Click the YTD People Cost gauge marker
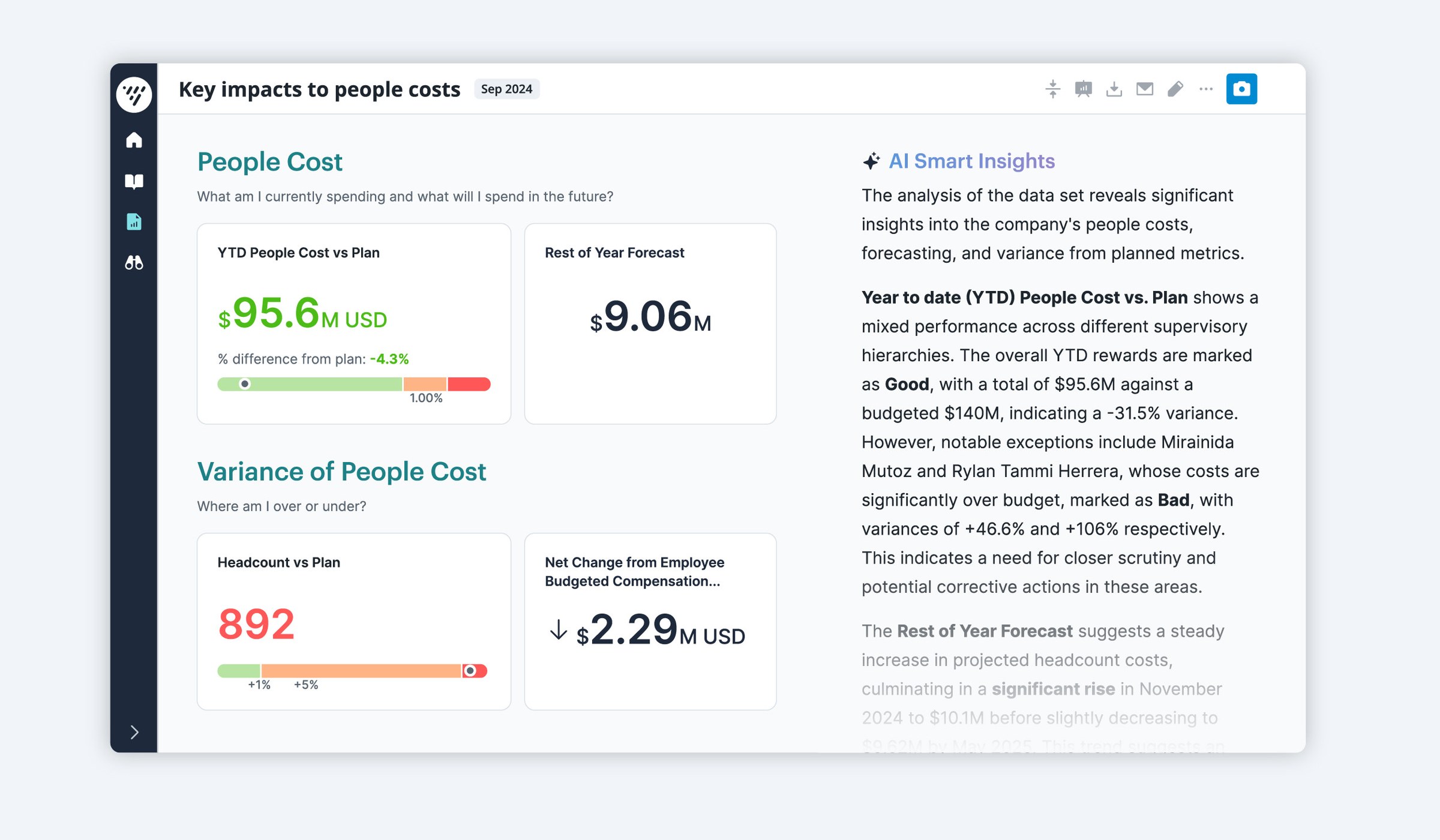 click(244, 384)
